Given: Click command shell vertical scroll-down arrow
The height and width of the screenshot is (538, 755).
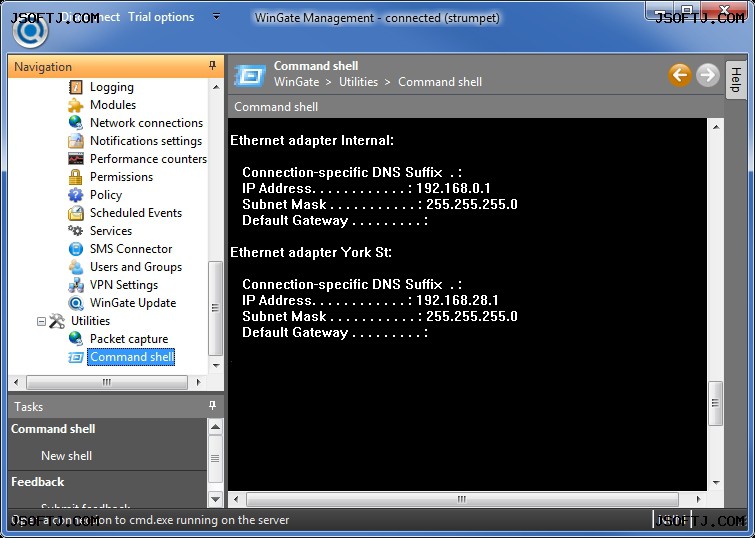Looking at the screenshot, I should (x=716, y=483).
